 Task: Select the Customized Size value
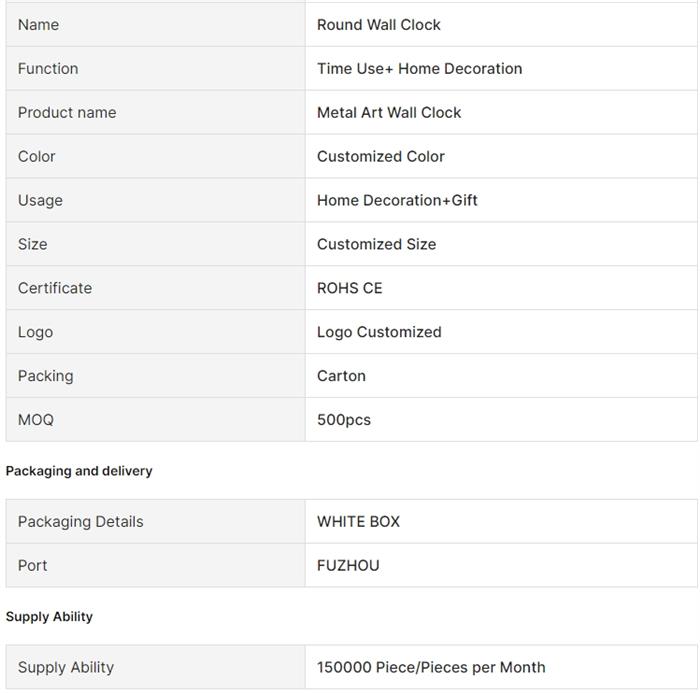[376, 244]
